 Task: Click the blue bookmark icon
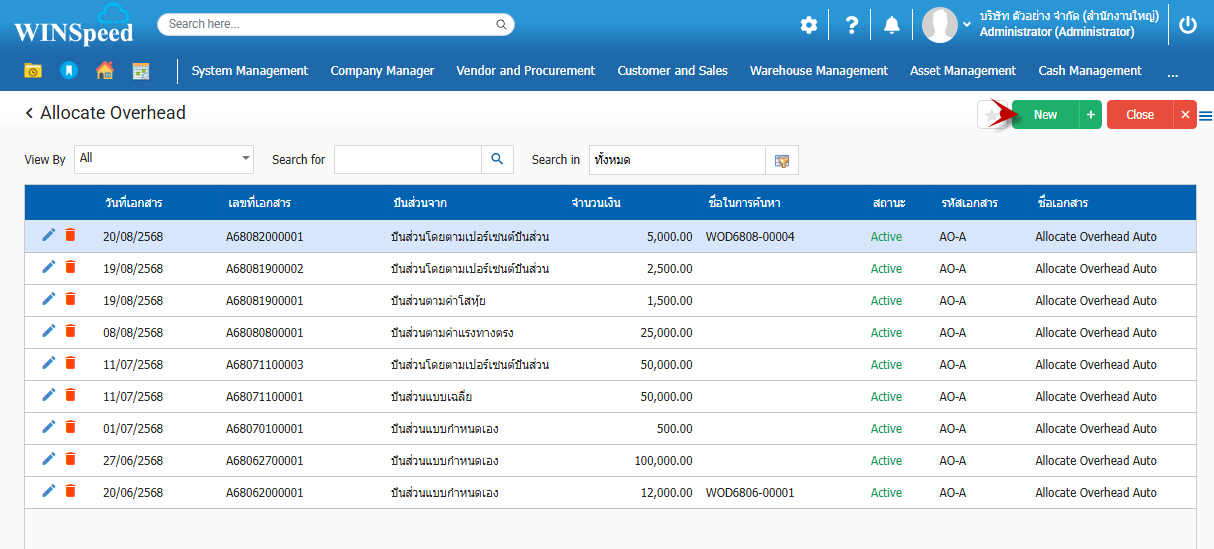click(68, 71)
